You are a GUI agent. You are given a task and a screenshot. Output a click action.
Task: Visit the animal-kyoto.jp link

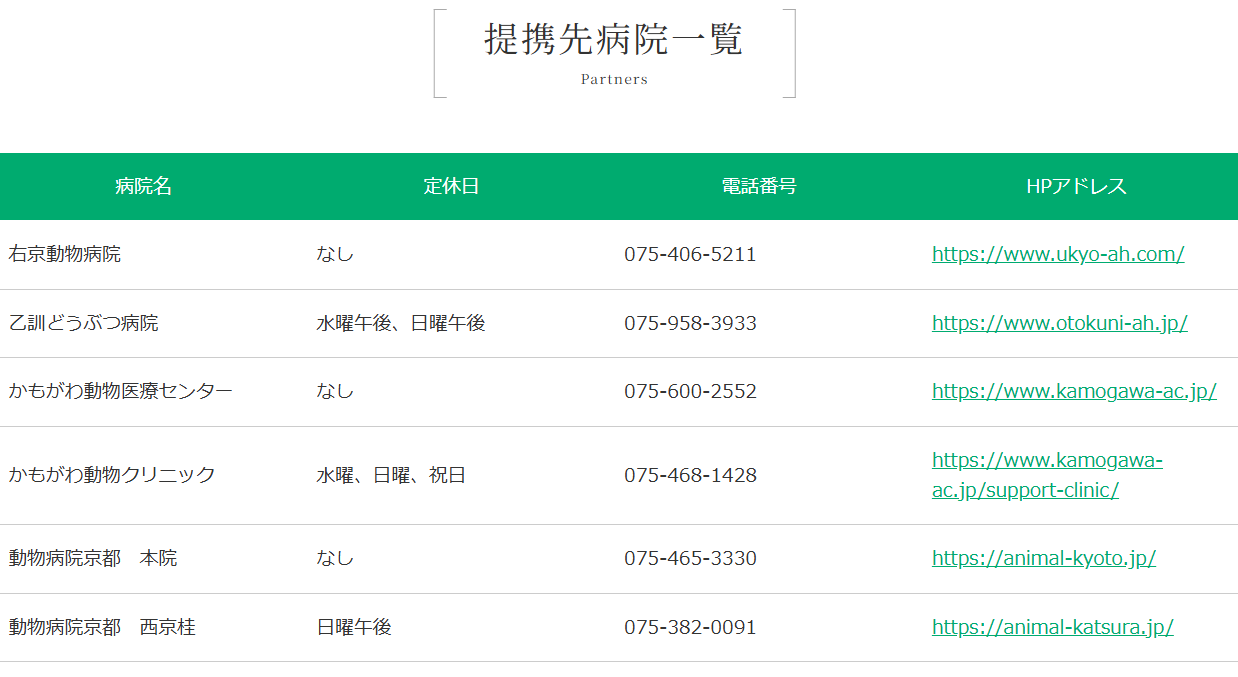point(1043,558)
